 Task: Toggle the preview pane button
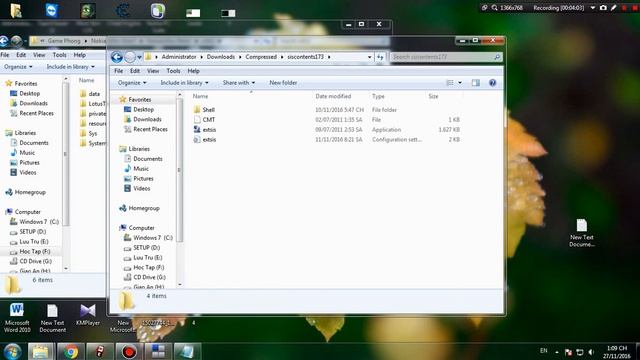(x=476, y=83)
